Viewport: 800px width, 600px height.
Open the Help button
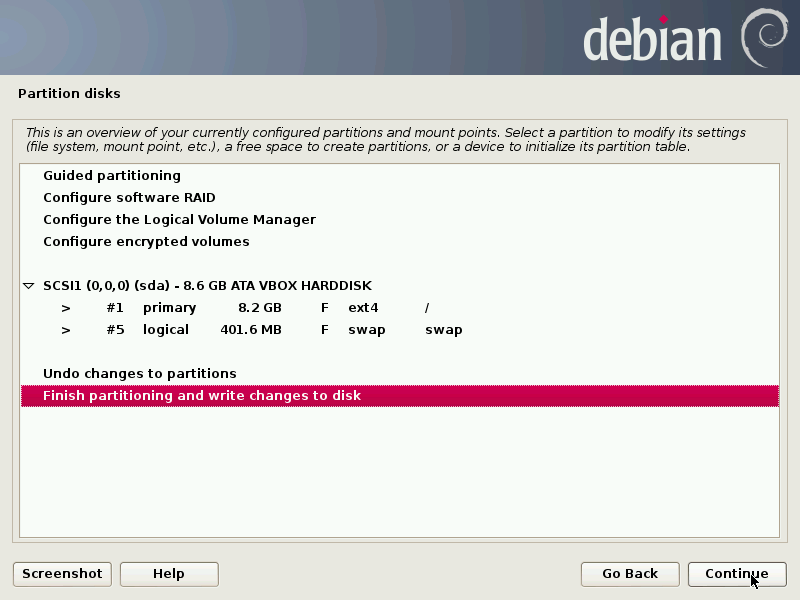[169, 574]
